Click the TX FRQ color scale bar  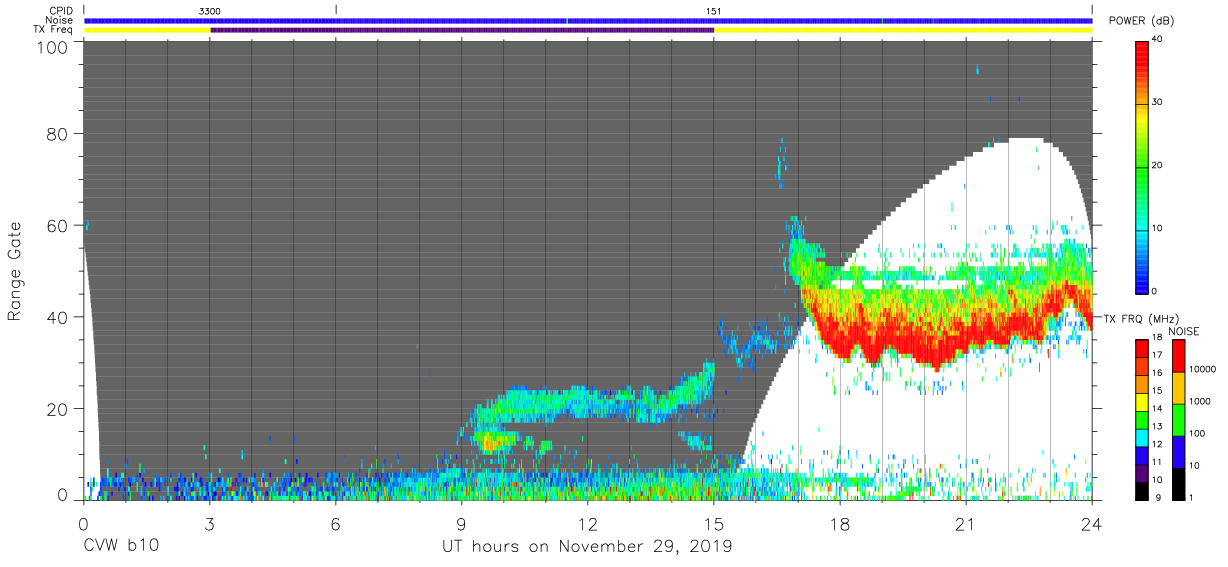pos(1143,419)
